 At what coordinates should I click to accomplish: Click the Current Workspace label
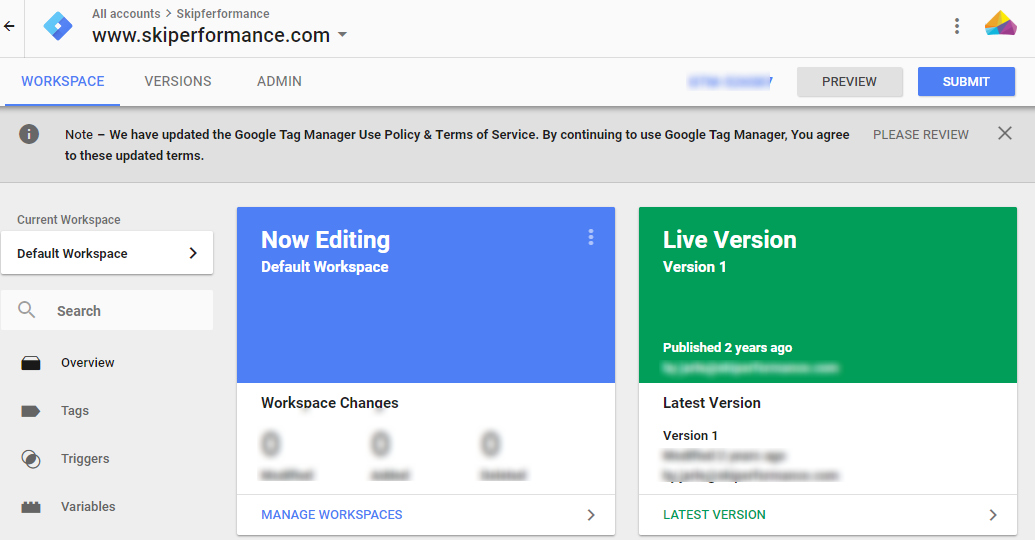tap(69, 220)
